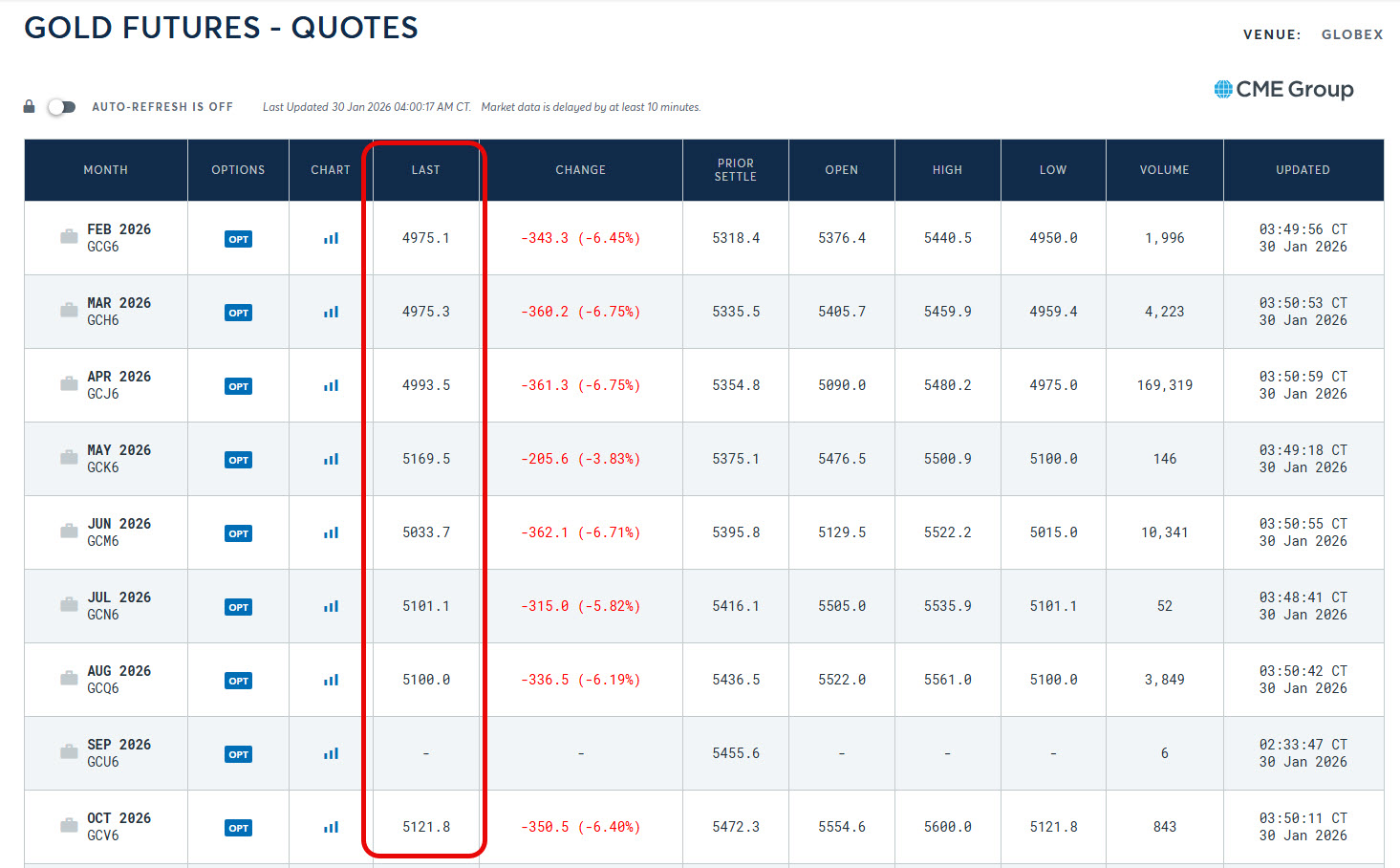
Task: Click the AUG 2026 briefcase icon
Action: (x=69, y=679)
